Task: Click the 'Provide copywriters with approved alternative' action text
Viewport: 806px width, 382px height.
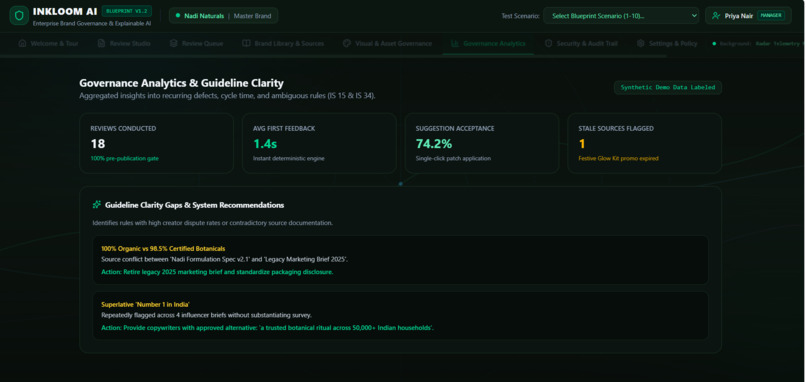Action: pos(267,328)
